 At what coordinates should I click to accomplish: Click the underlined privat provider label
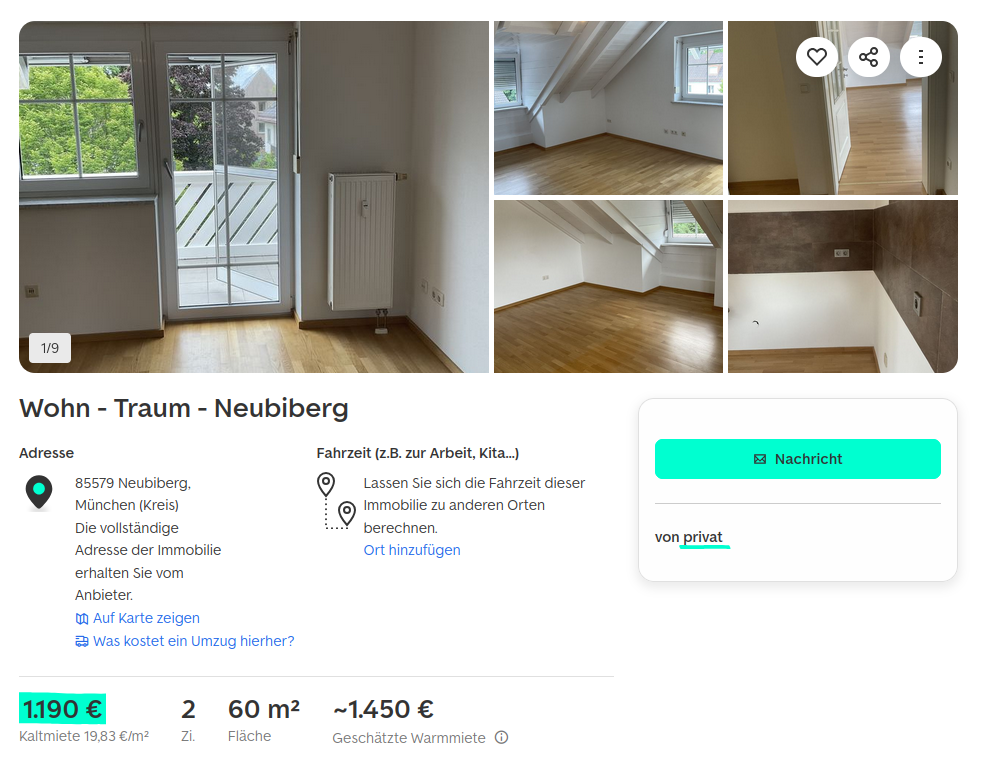pos(703,537)
